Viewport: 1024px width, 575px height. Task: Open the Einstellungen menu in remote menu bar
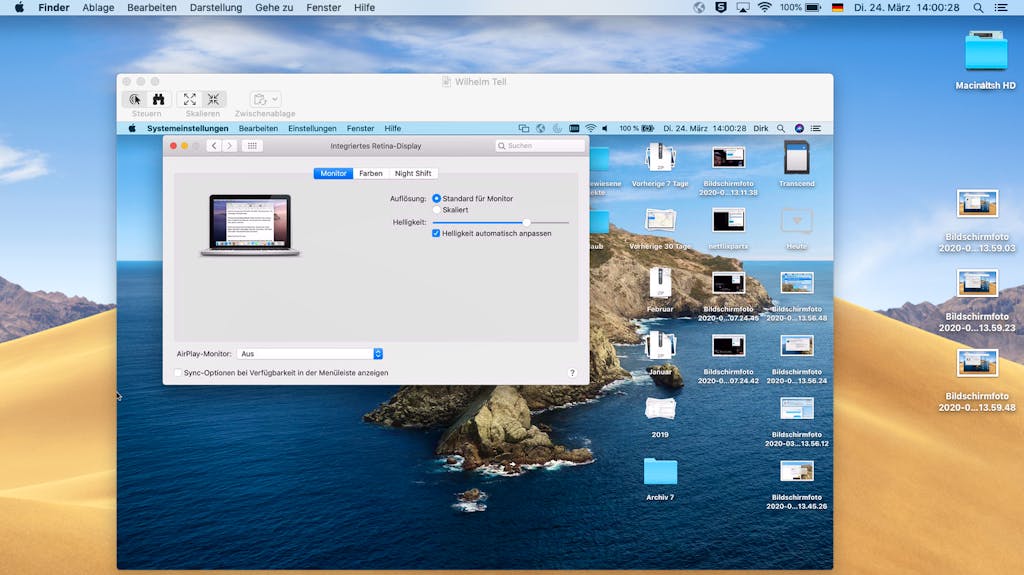click(x=312, y=129)
